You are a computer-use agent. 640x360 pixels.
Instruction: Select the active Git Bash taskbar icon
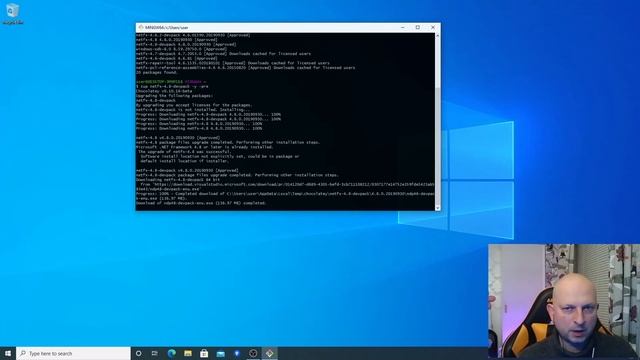pos(269,353)
